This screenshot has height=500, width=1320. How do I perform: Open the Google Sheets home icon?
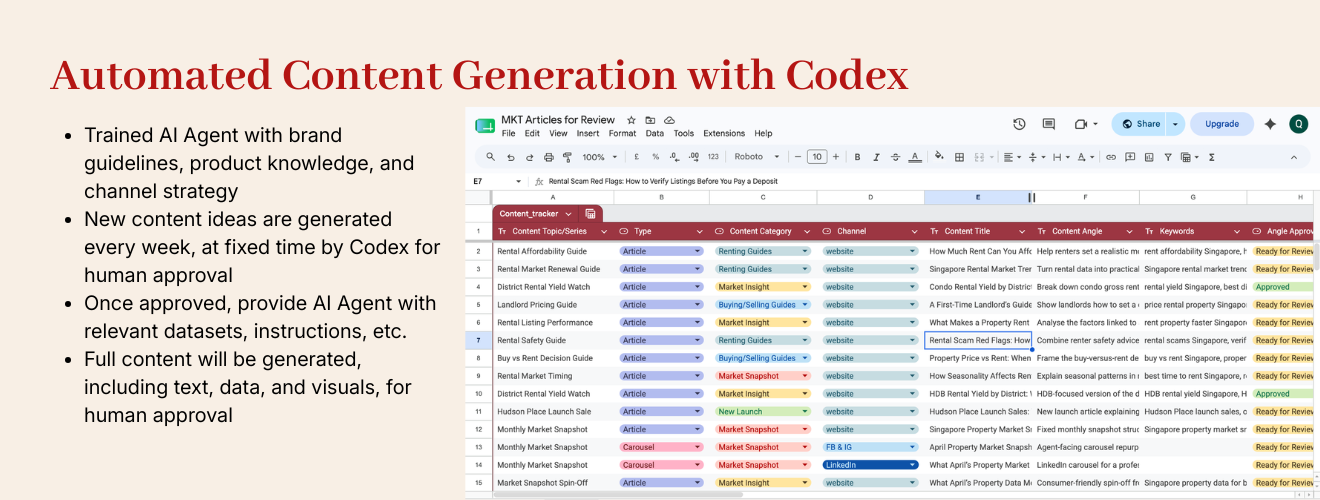pos(485,126)
